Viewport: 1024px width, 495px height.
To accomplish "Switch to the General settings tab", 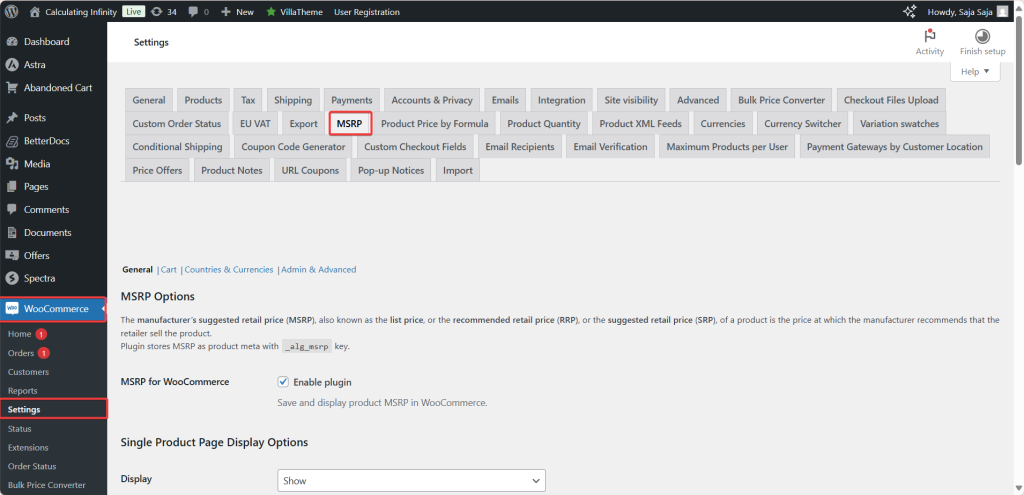I will tap(149, 100).
